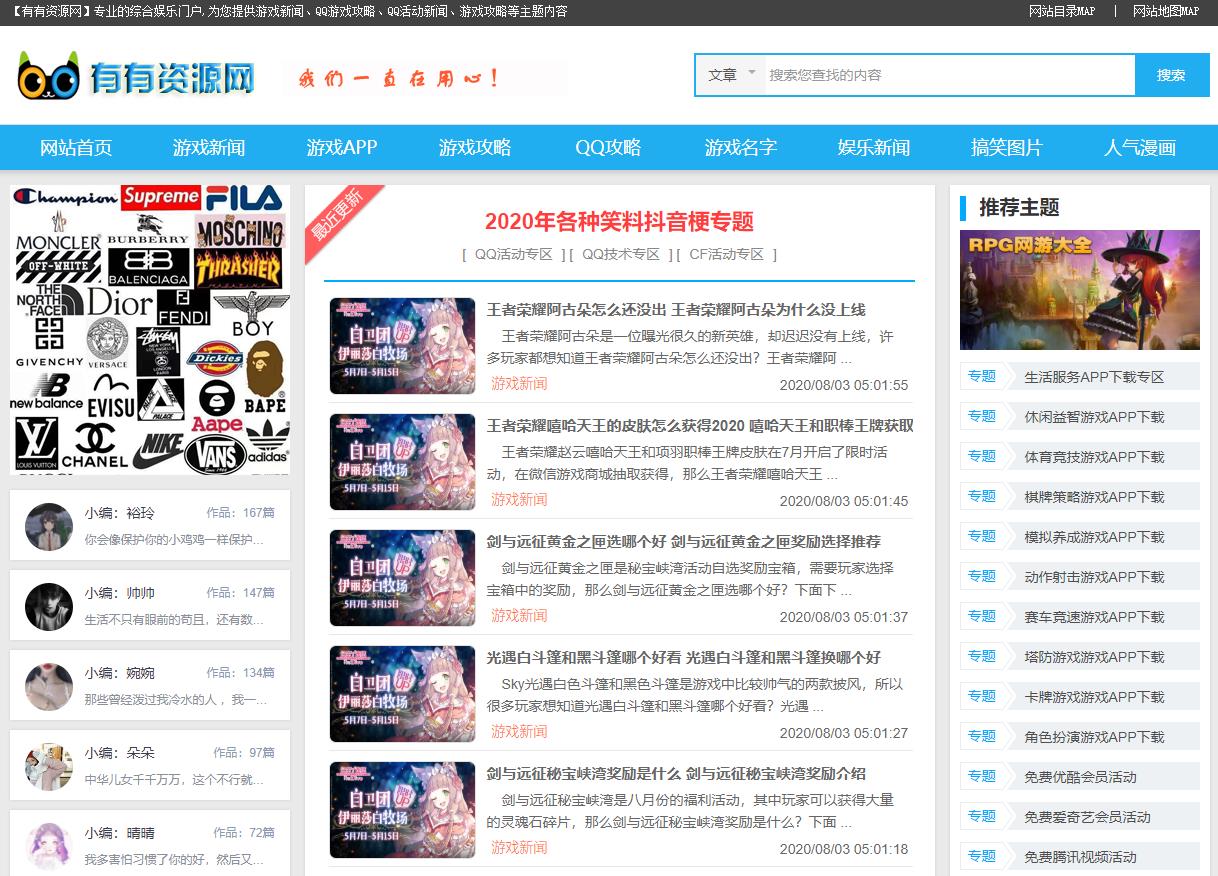Click thumbnail for 光遇白斗篷 article
This screenshot has width=1218, height=876.
coord(403,694)
